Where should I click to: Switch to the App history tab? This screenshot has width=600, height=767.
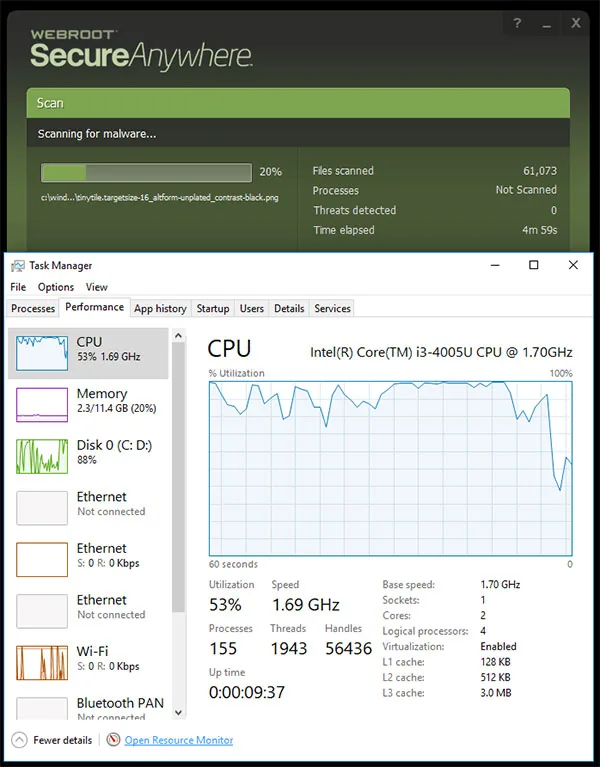160,308
